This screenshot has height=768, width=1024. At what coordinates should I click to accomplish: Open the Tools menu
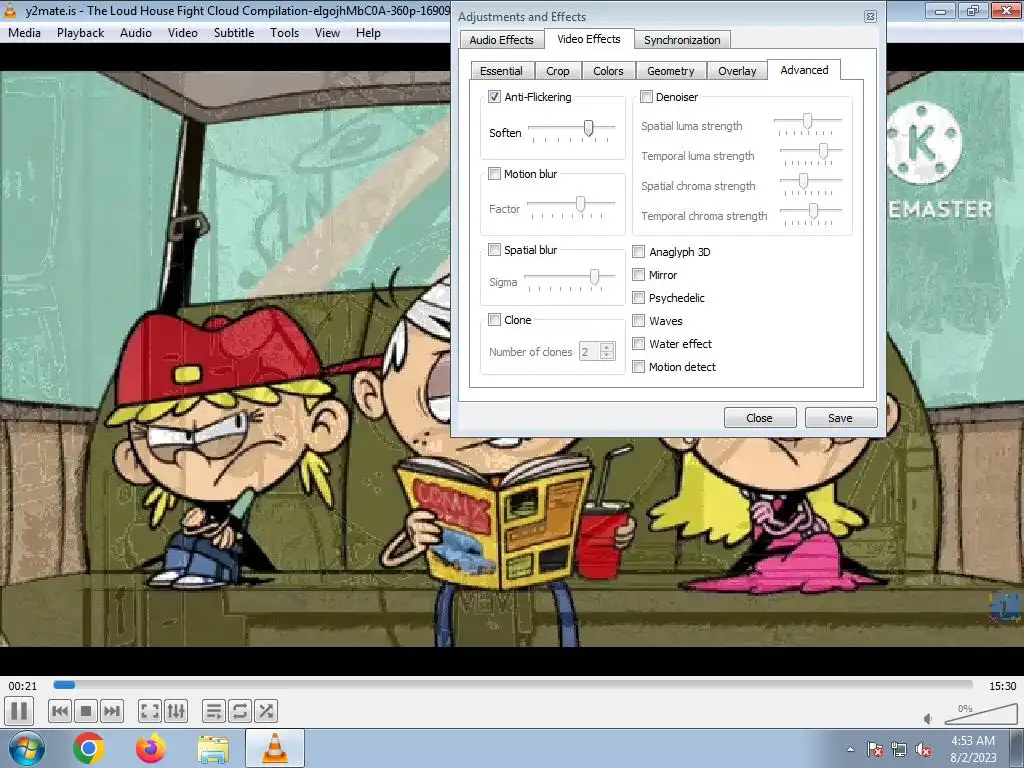285,33
